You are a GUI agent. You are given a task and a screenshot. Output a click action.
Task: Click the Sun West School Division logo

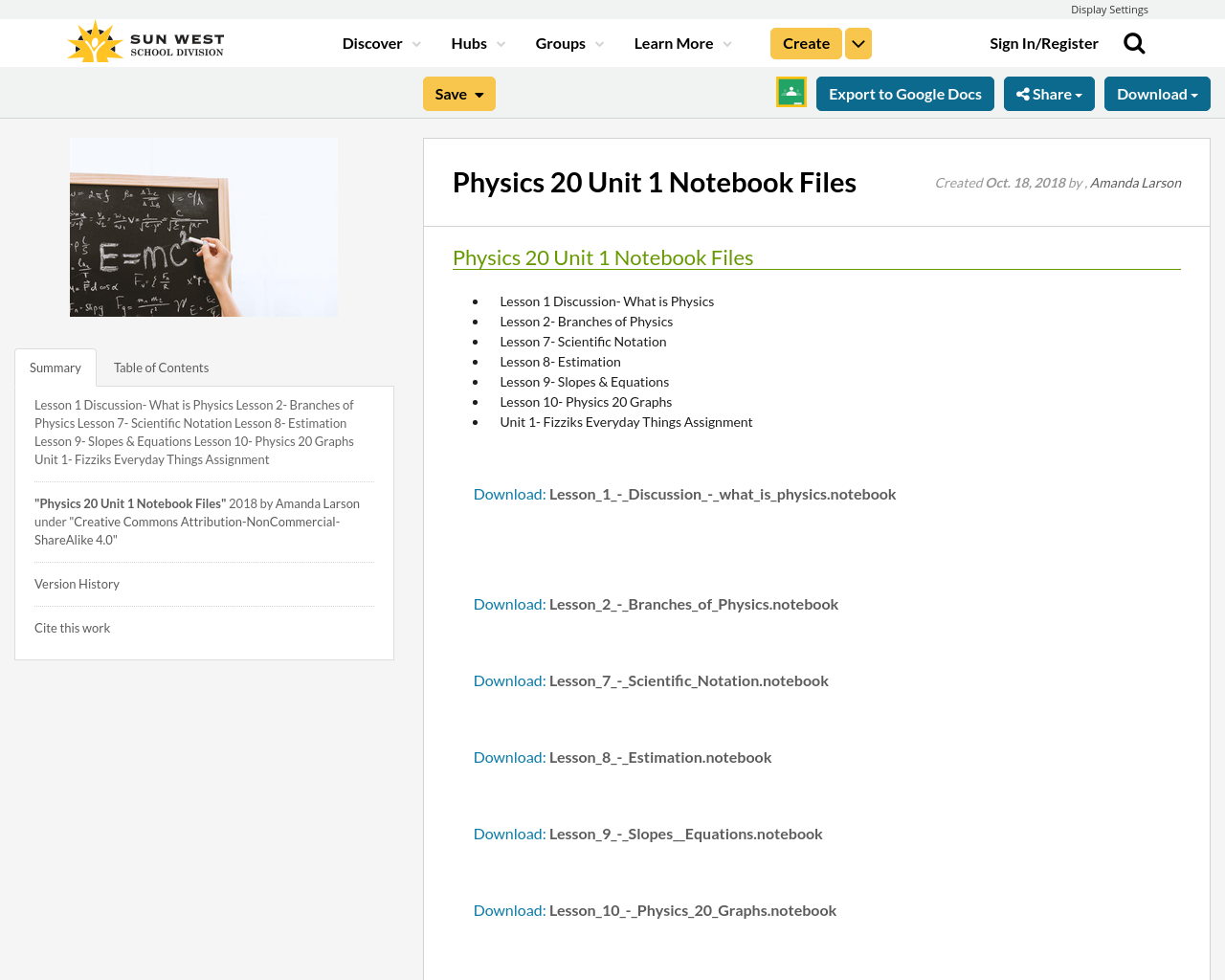tap(145, 39)
